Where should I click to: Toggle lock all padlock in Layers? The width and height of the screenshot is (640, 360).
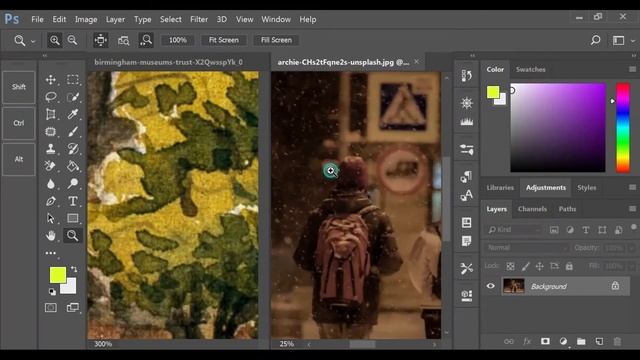click(569, 267)
